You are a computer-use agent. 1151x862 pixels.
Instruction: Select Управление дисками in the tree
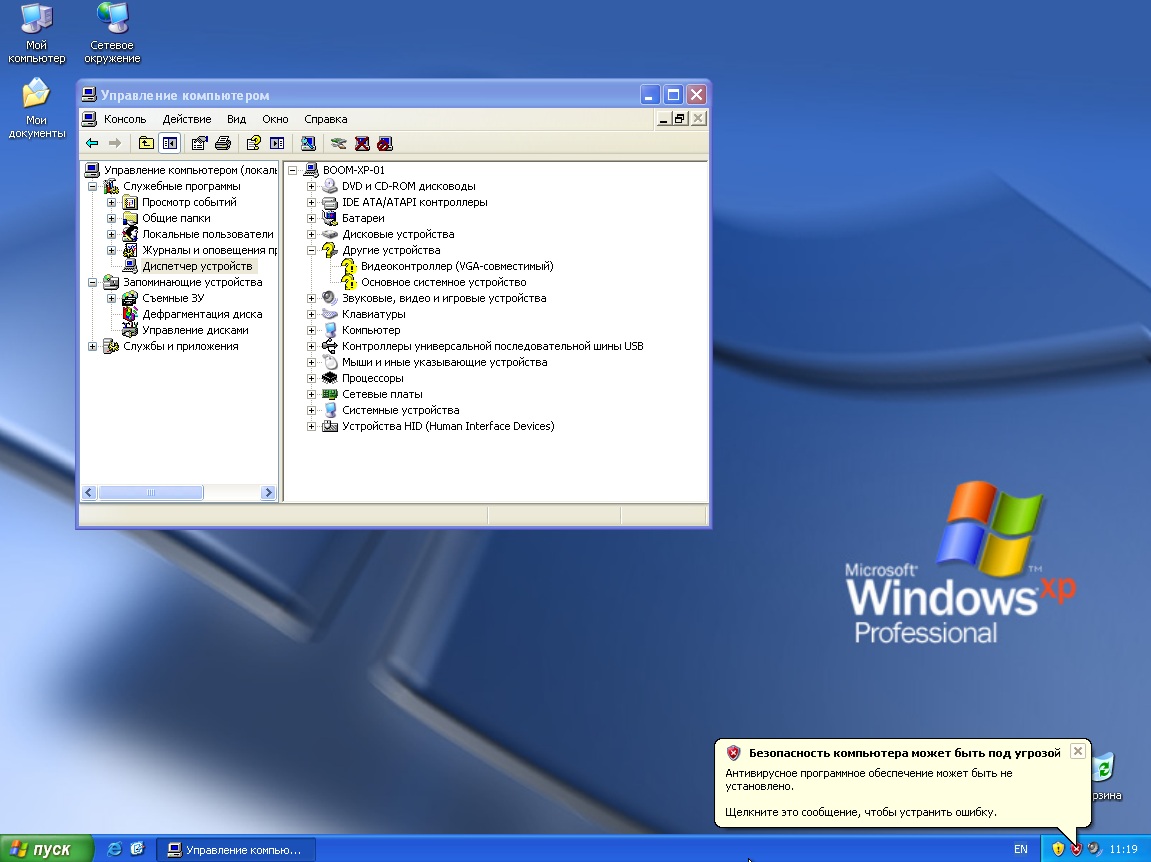(x=195, y=330)
